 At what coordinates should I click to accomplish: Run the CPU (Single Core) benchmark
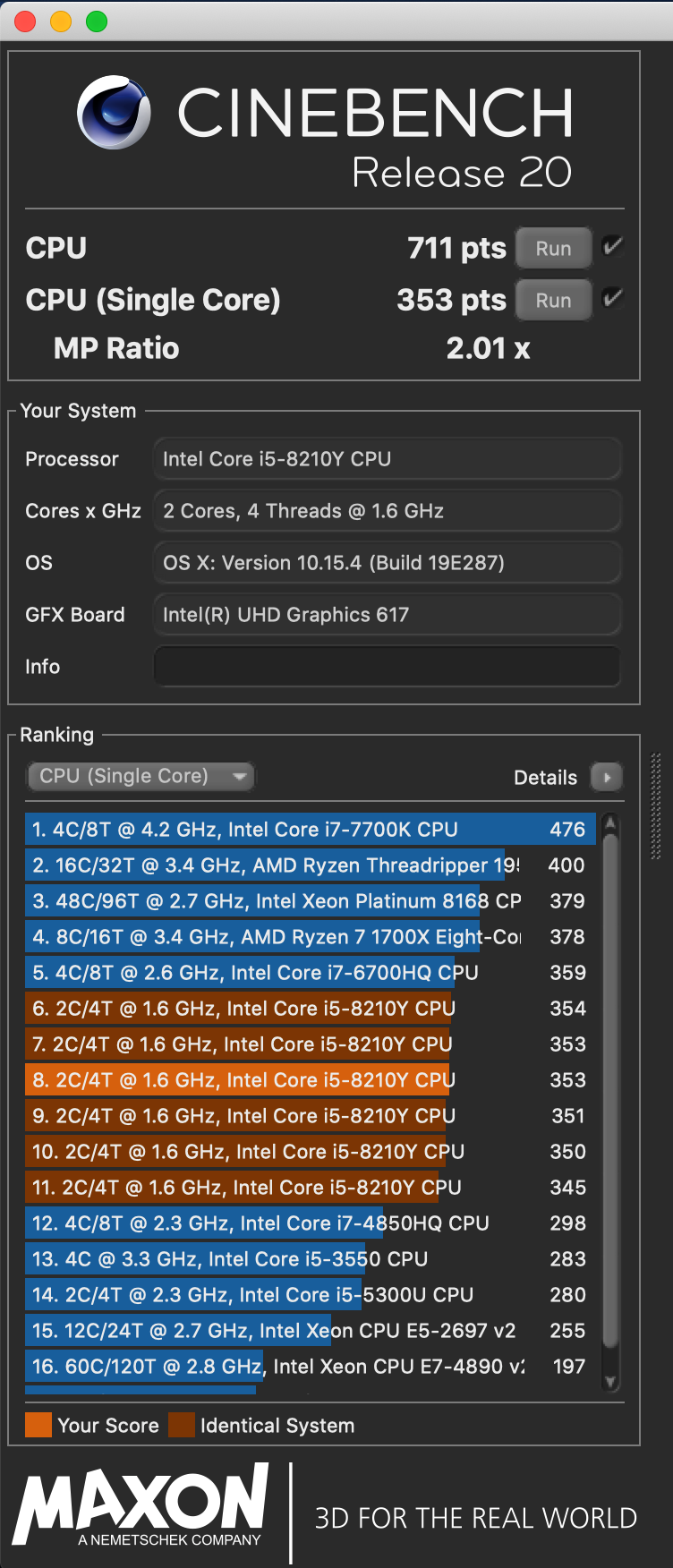(553, 300)
